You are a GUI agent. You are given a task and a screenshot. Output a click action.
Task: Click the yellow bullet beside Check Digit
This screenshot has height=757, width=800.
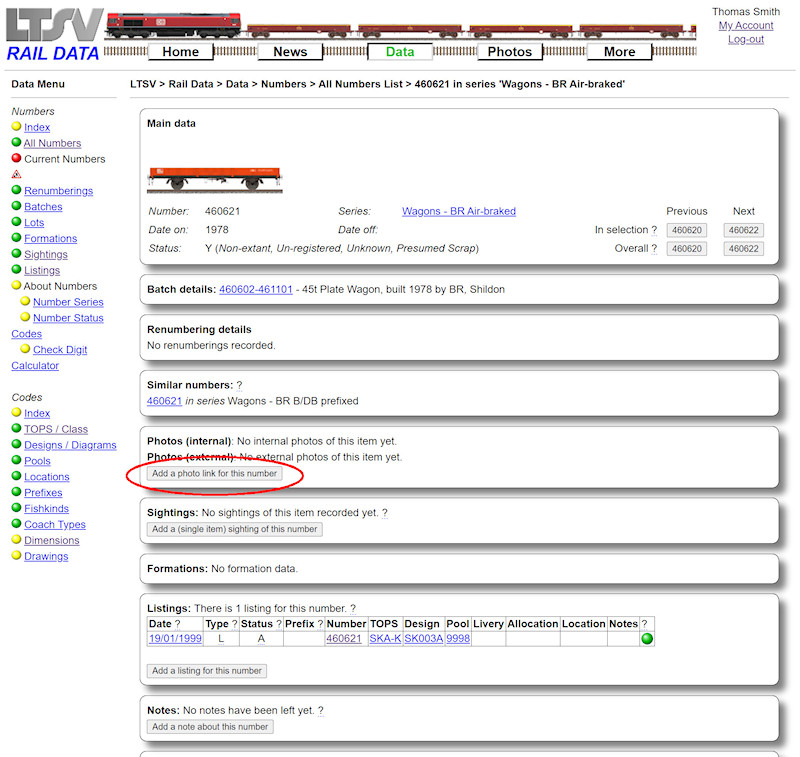25,349
